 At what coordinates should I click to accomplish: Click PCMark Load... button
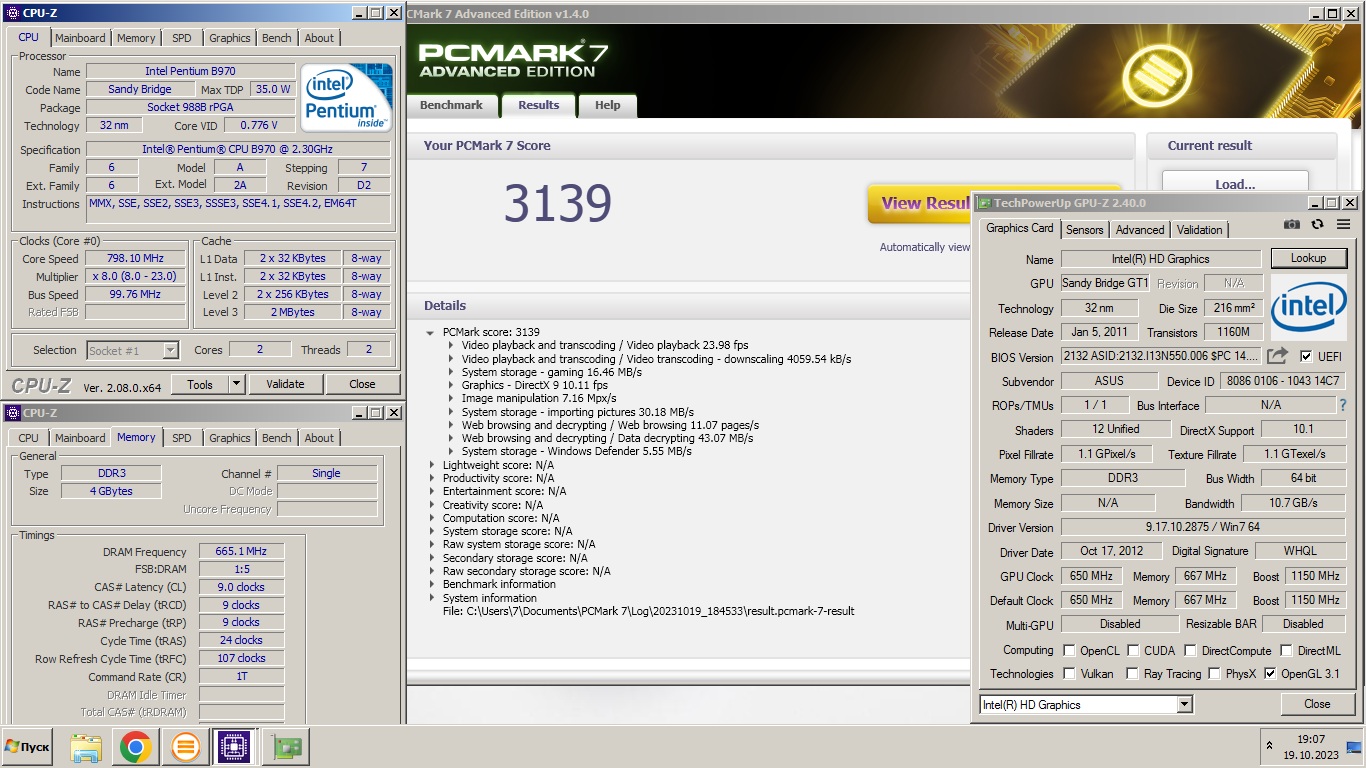(x=1235, y=184)
